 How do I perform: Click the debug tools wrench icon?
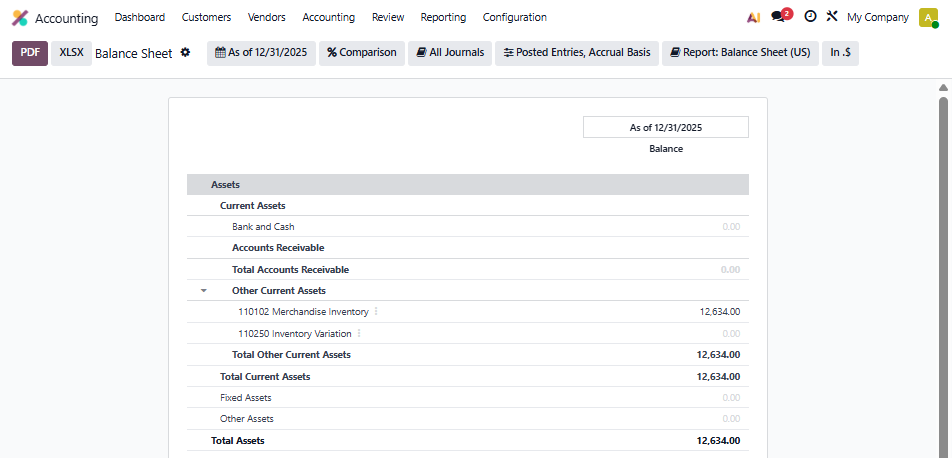(831, 17)
